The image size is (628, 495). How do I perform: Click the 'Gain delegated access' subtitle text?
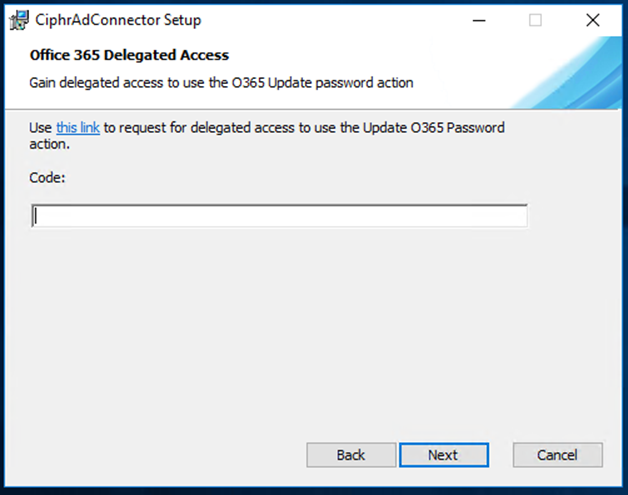pyautogui.click(x=221, y=83)
